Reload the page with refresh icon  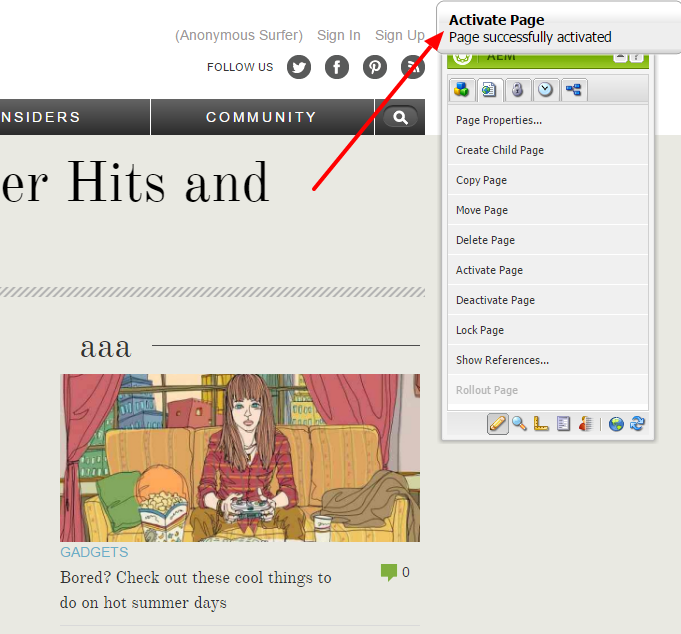[636, 424]
